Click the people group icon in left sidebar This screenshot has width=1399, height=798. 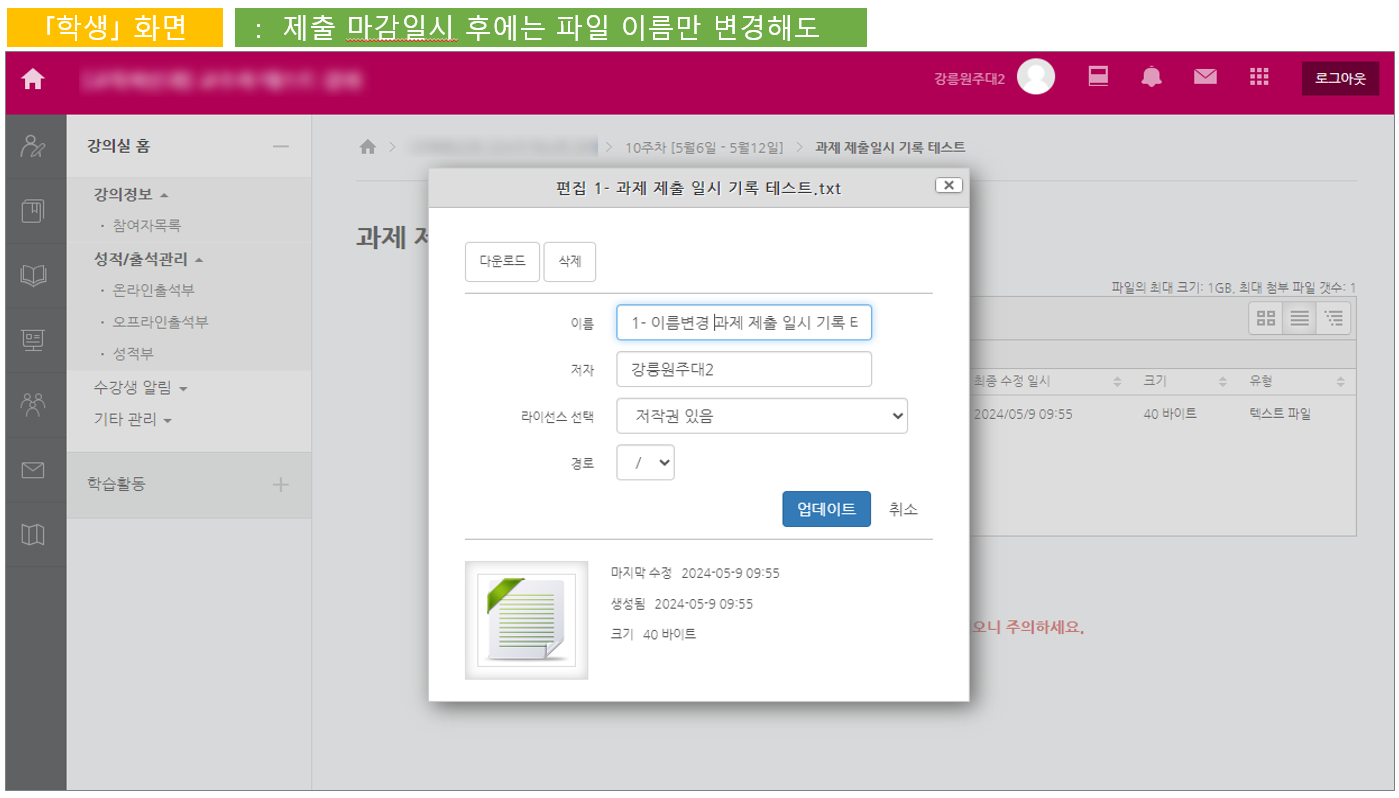pos(33,404)
